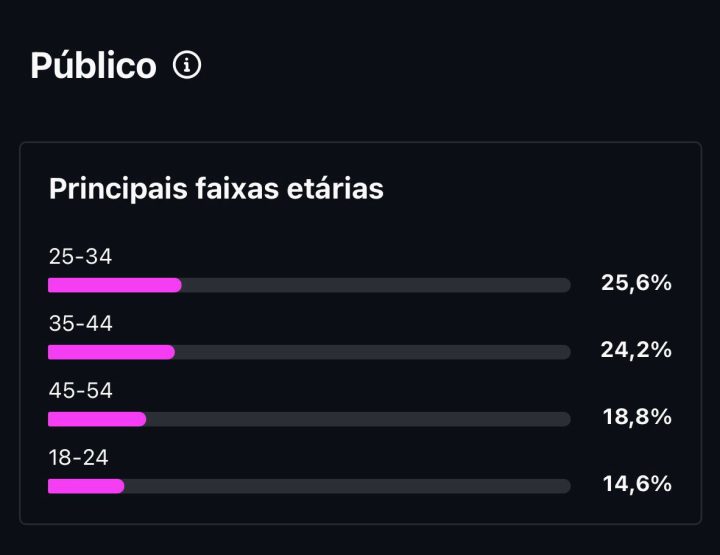The height and width of the screenshot is (555, 720).
Task: Click the 45-54 pink progress bar
Action: pyautogui.click(x=97, y=419)
